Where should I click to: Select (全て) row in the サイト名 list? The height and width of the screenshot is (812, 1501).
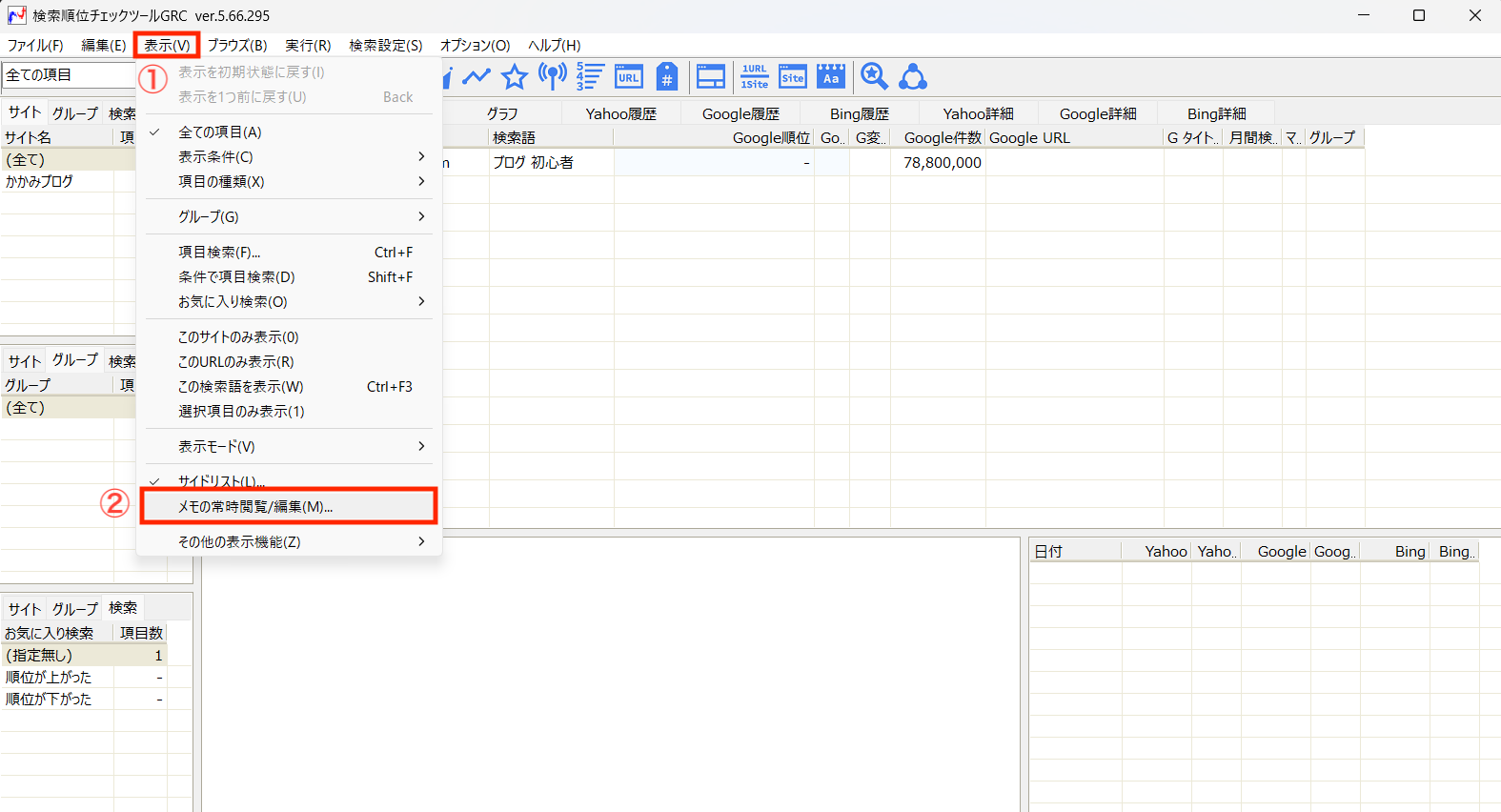pyautogui.click(x=69, y=159)
